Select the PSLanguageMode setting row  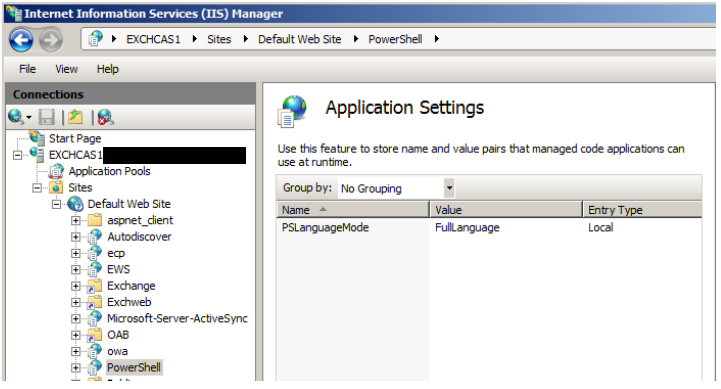coord(489,228)
